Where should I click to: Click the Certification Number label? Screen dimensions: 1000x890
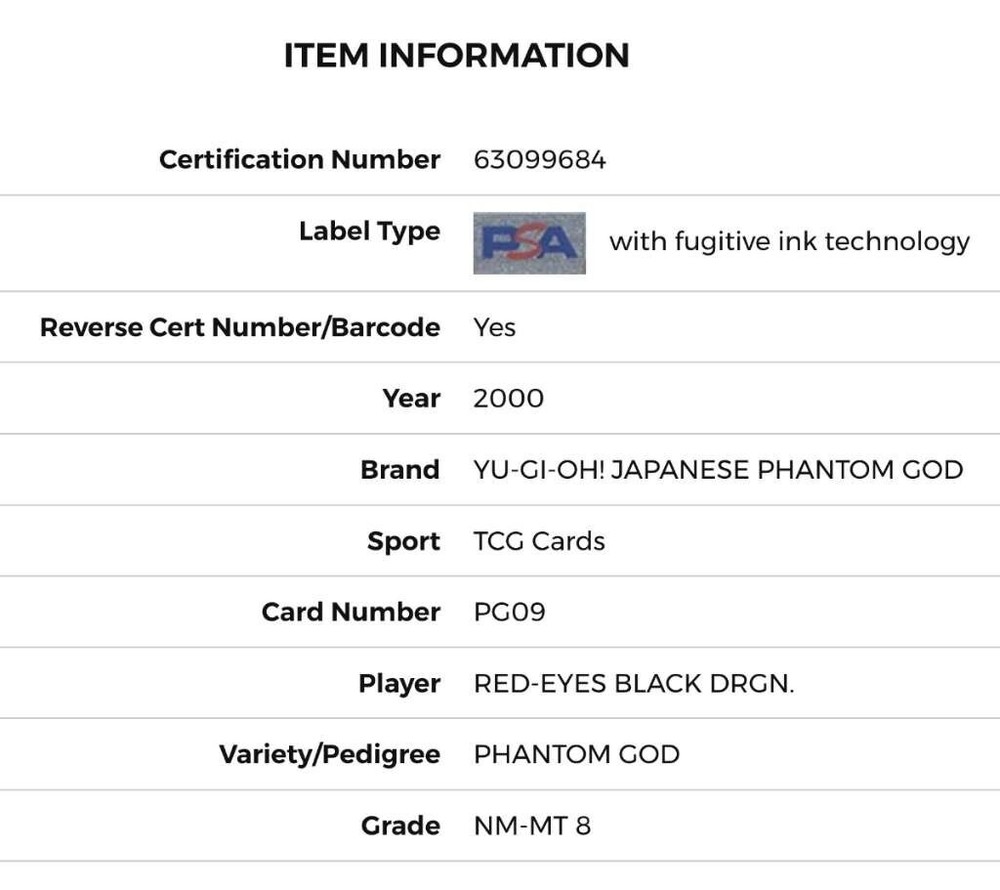pyautogui.click(x=299, y=160)
